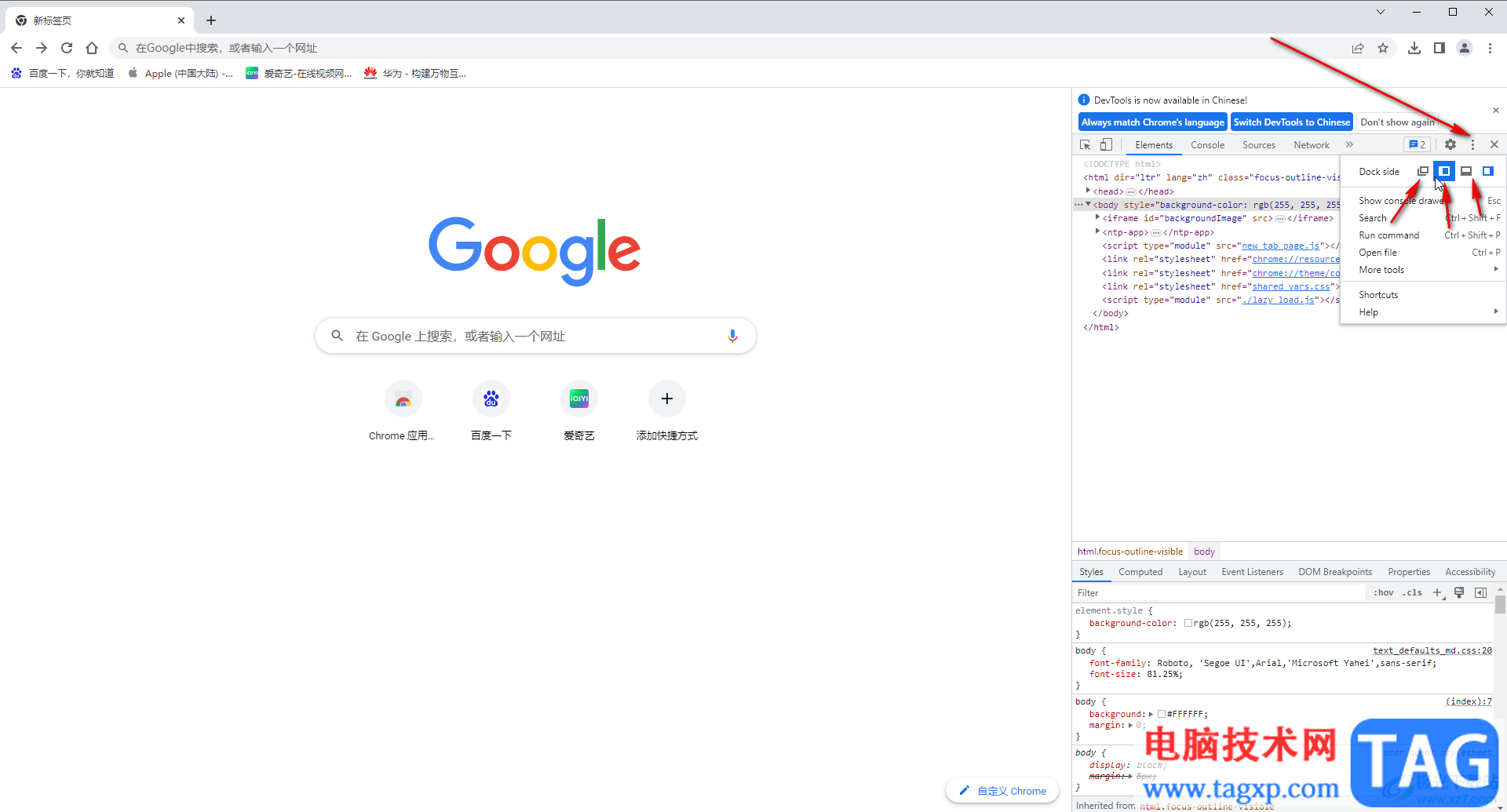Click Don't show again button
Image resolution: width=1507 pixels, height=812 pixels.
coord(1397,122)
